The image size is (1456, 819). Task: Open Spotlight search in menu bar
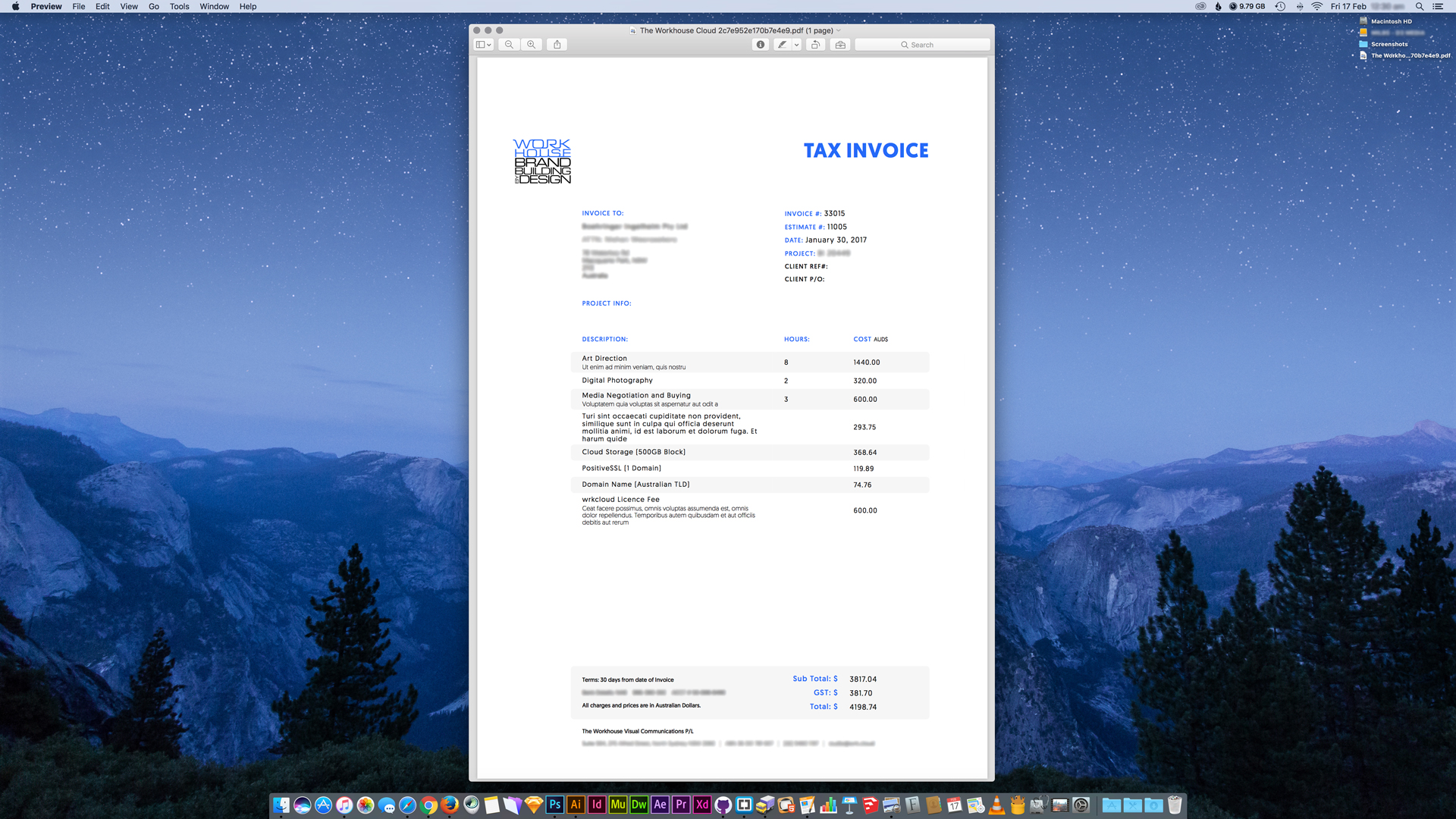pos(1420,6)
